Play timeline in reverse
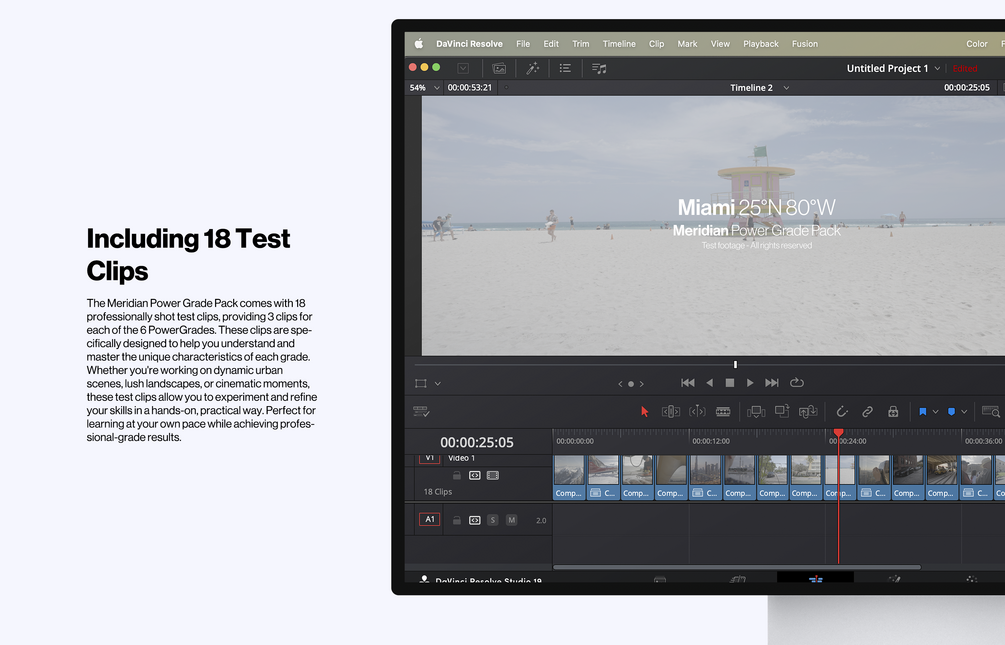Image resolution: width=1005 pixels, height=645 pixels. [x=710, y=383]
